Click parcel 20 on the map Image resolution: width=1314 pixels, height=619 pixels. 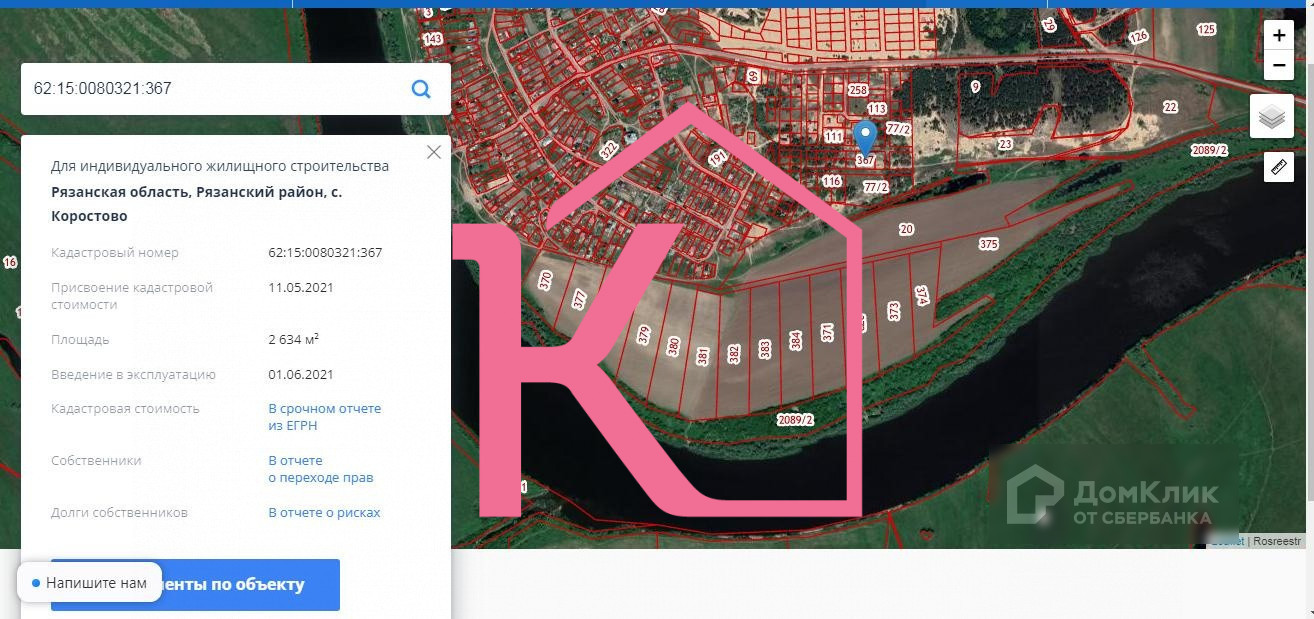906,229
